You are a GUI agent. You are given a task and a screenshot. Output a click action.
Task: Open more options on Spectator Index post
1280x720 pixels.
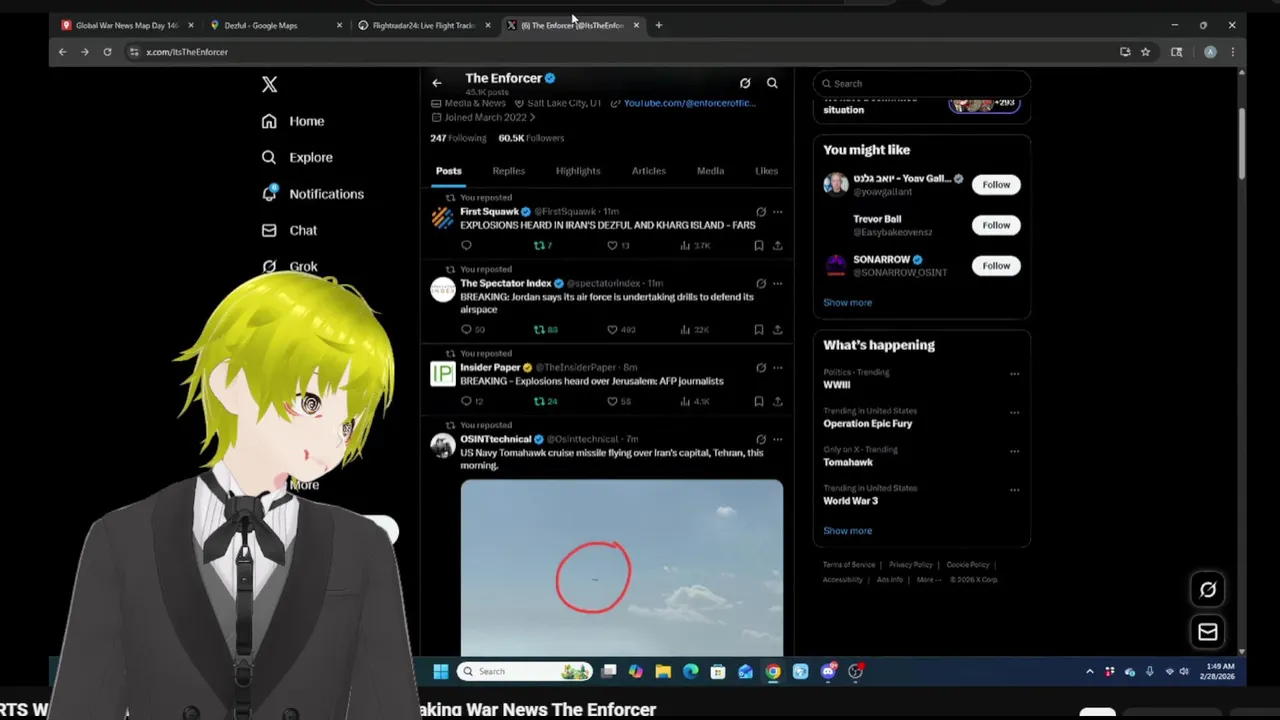pyautogui.click(x=777, y=283)
